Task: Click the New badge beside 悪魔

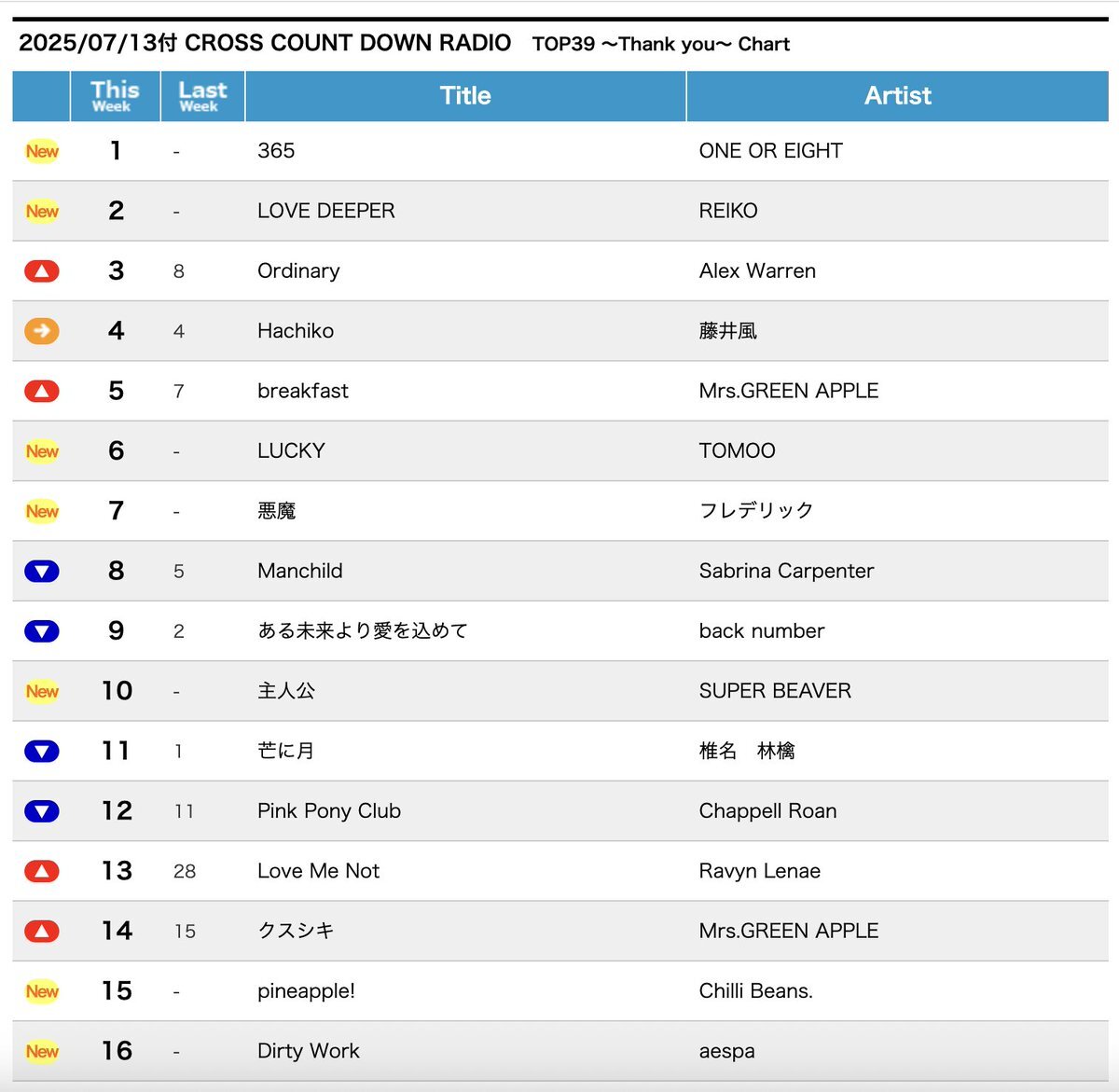Action: coord(42,511)
